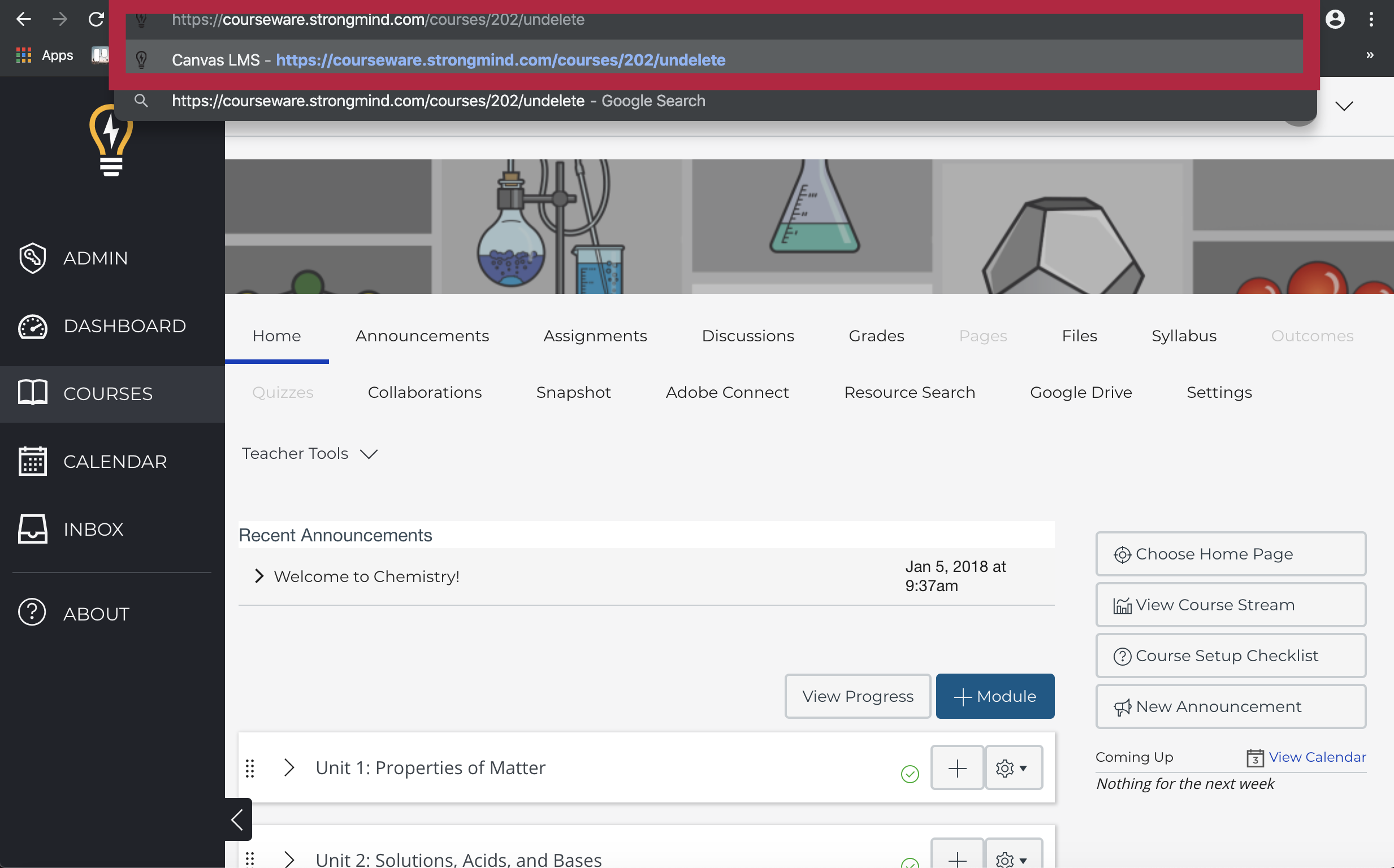Image resolution: width=1394 pixels, height=868 pixels.
Task: Open the Grades tab
Action: pos(877,336)
